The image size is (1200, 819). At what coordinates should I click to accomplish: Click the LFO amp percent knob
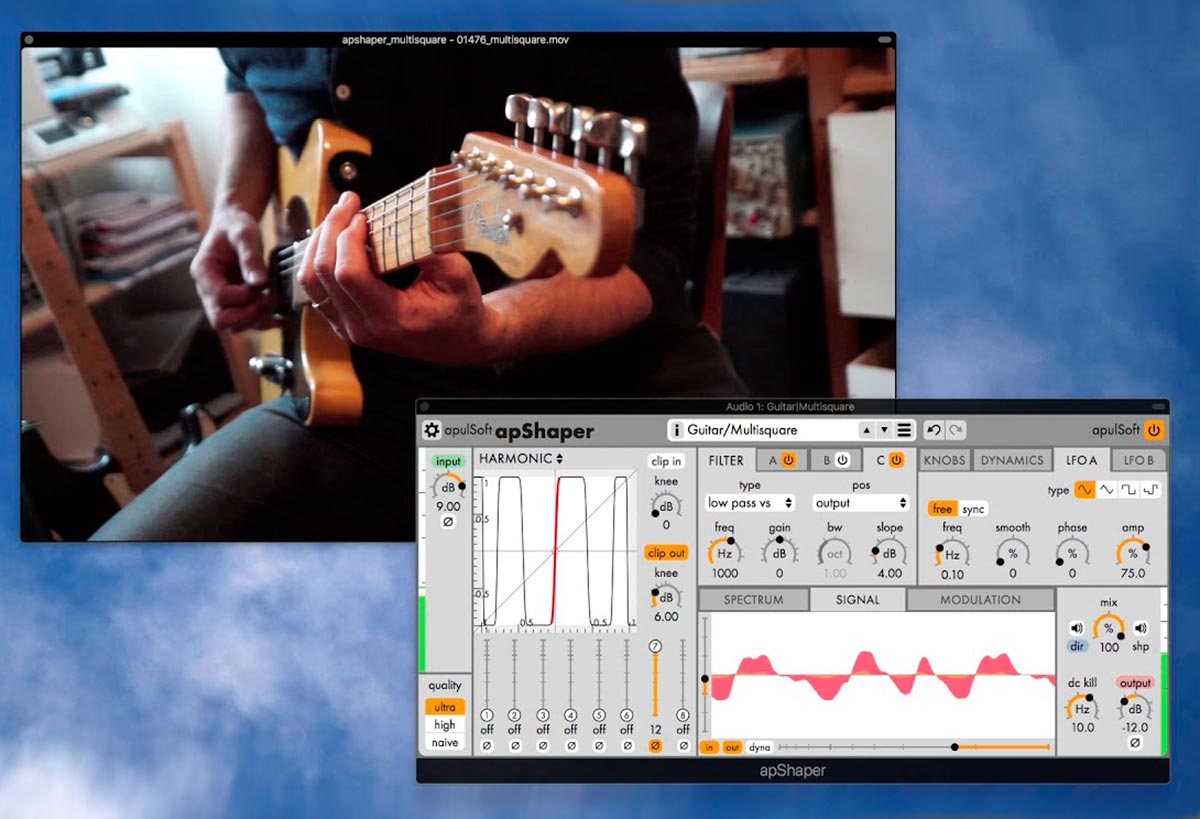point(1132,553)
